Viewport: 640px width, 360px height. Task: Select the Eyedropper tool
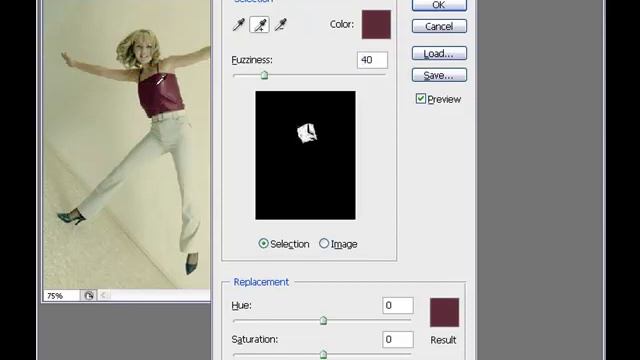point(238,25)
